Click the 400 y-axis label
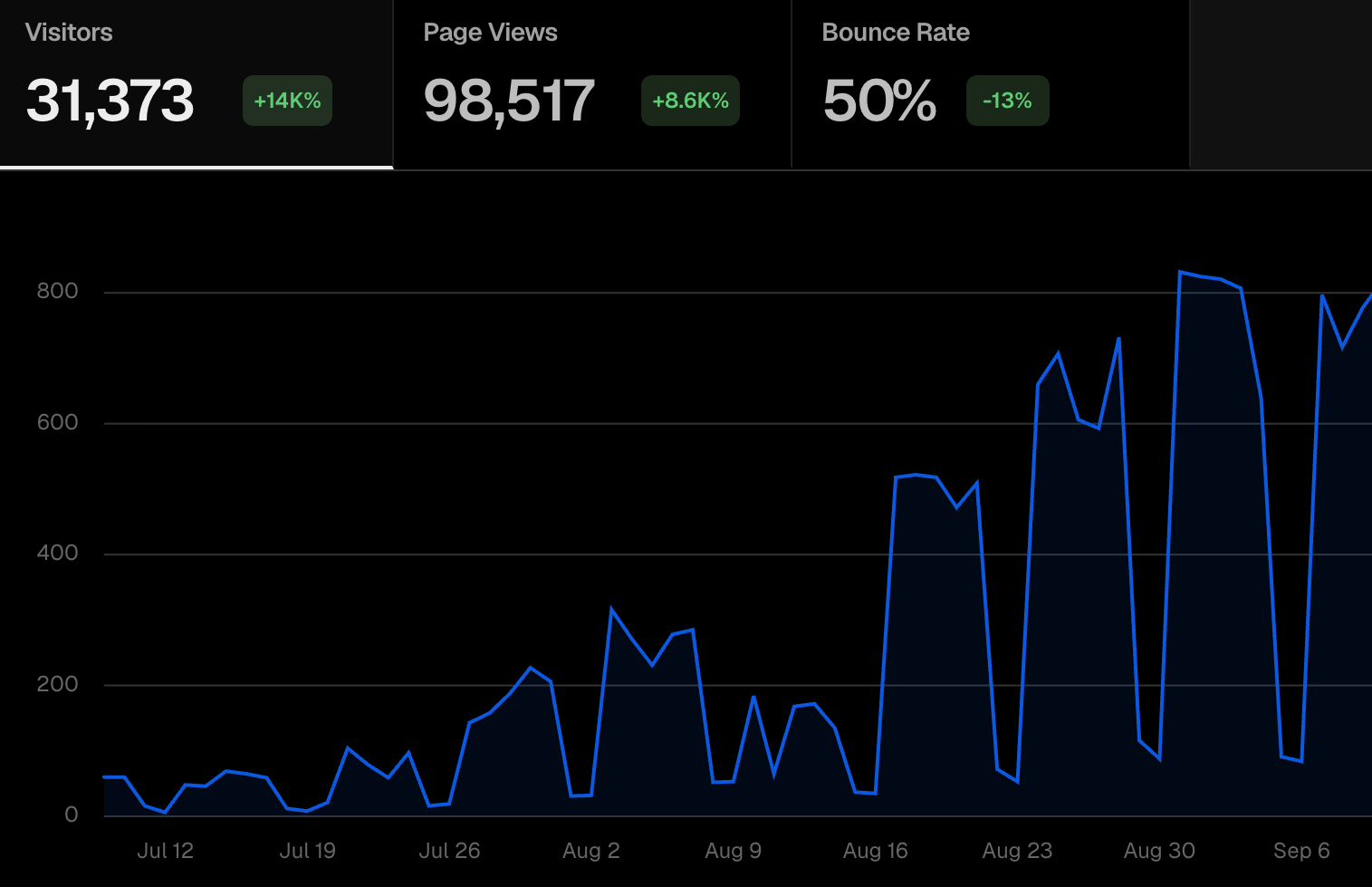 pos(57,553)
